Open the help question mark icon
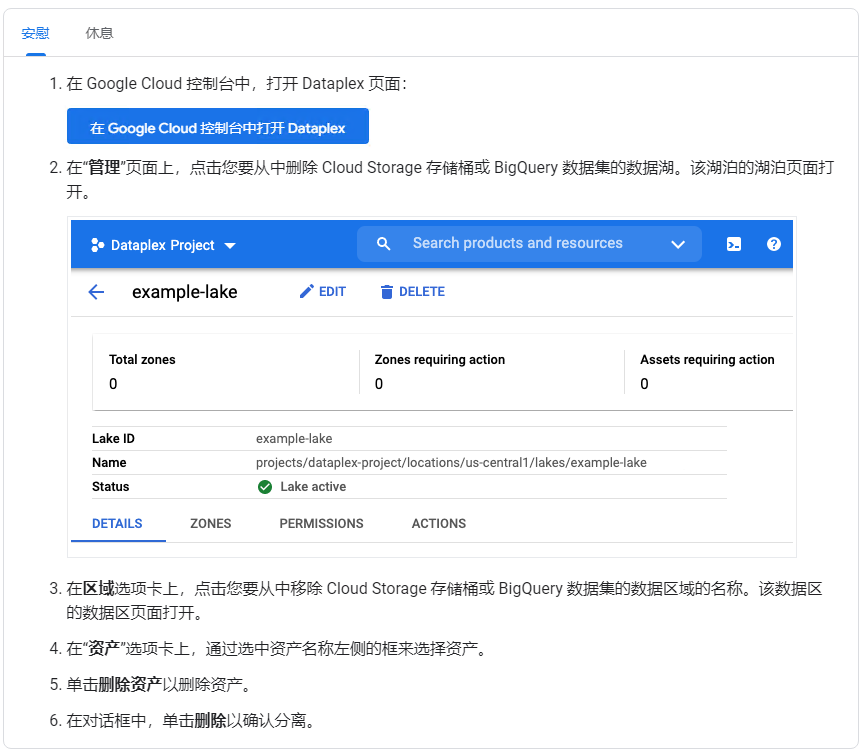The width and height of the screenshot is (866, 754). [x=773, y=244]
